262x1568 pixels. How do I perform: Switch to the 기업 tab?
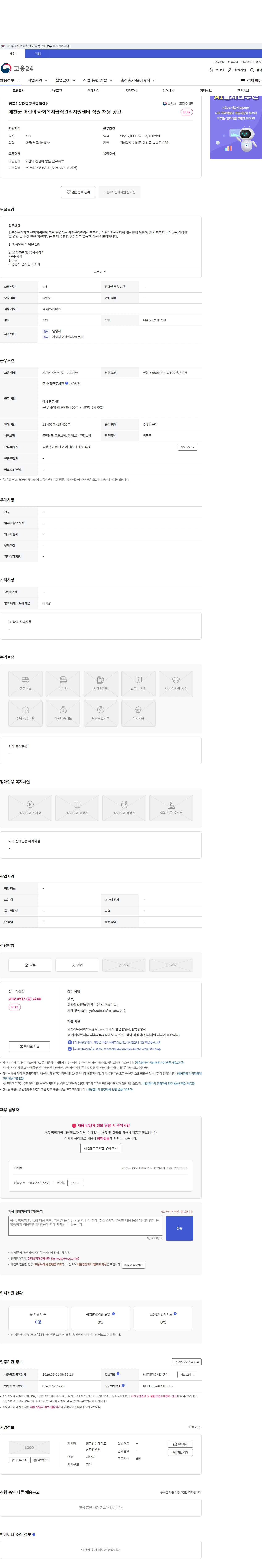pos(38,54)
